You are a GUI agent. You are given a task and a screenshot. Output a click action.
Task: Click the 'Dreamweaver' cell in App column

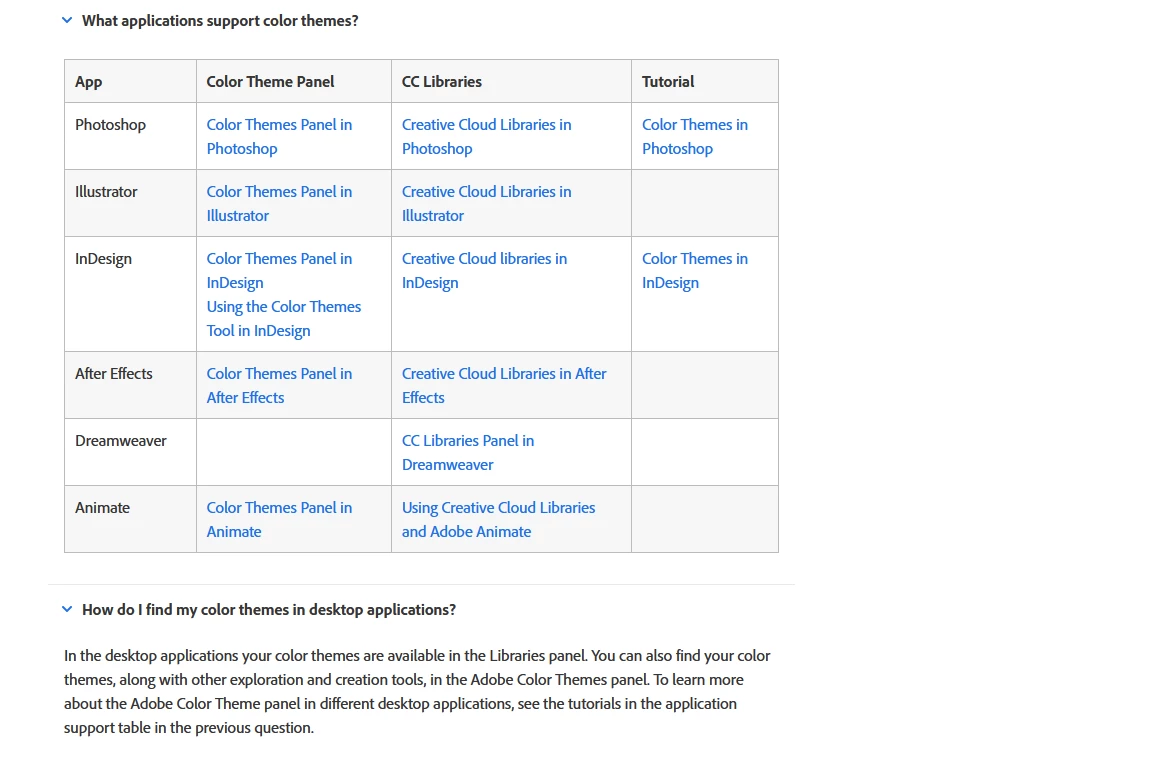pos(131,452)
